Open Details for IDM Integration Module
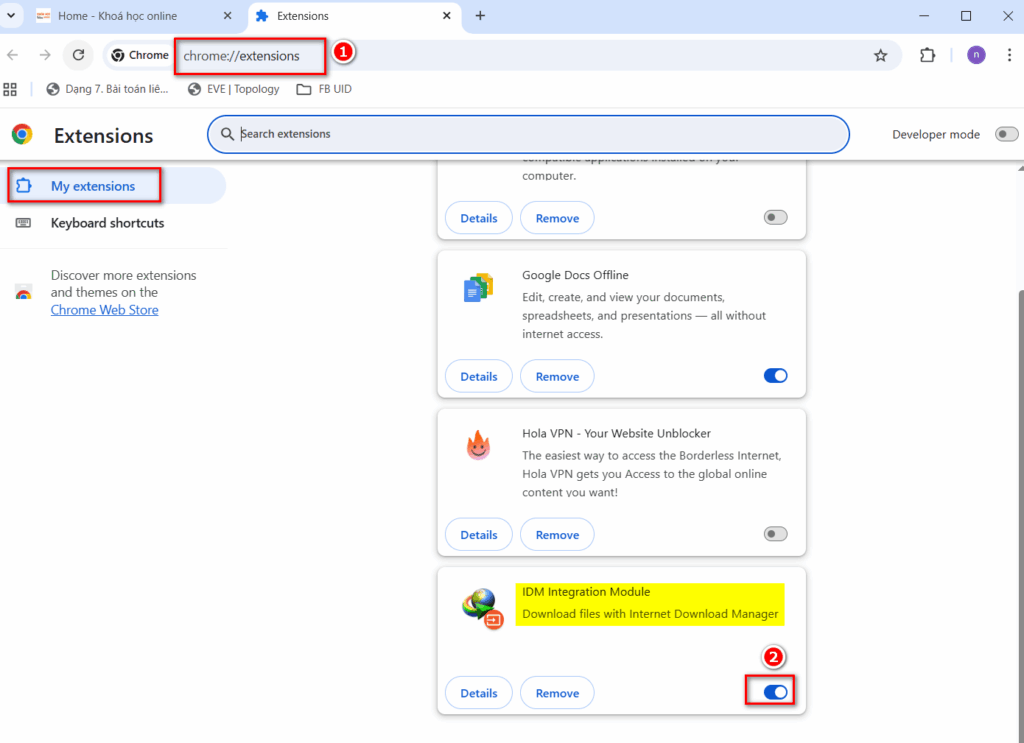This screenshot has width=1024, height=743. pos(479,693)
